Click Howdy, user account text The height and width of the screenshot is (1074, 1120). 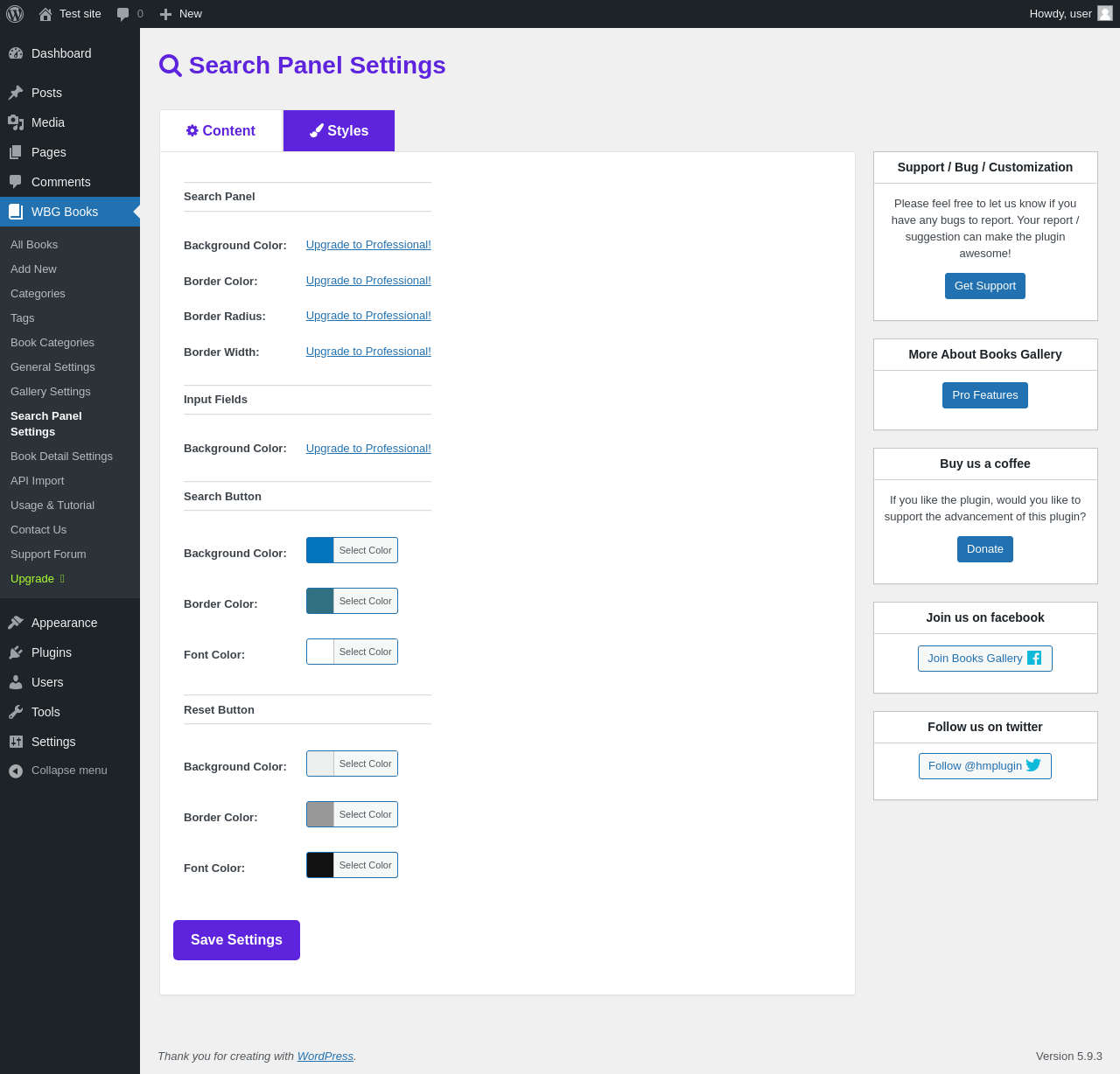coord(1060,14)
